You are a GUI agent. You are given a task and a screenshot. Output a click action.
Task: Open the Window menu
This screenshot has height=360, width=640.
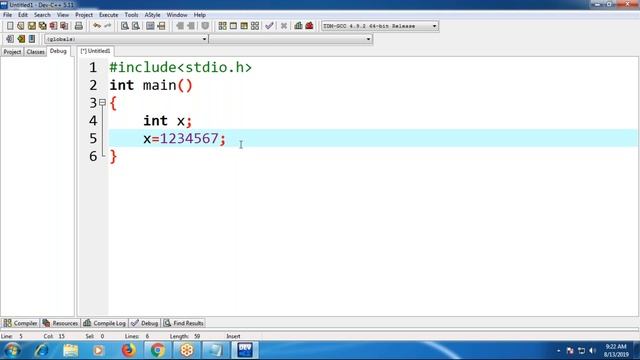pyautogui.click(x=177, y=15)
